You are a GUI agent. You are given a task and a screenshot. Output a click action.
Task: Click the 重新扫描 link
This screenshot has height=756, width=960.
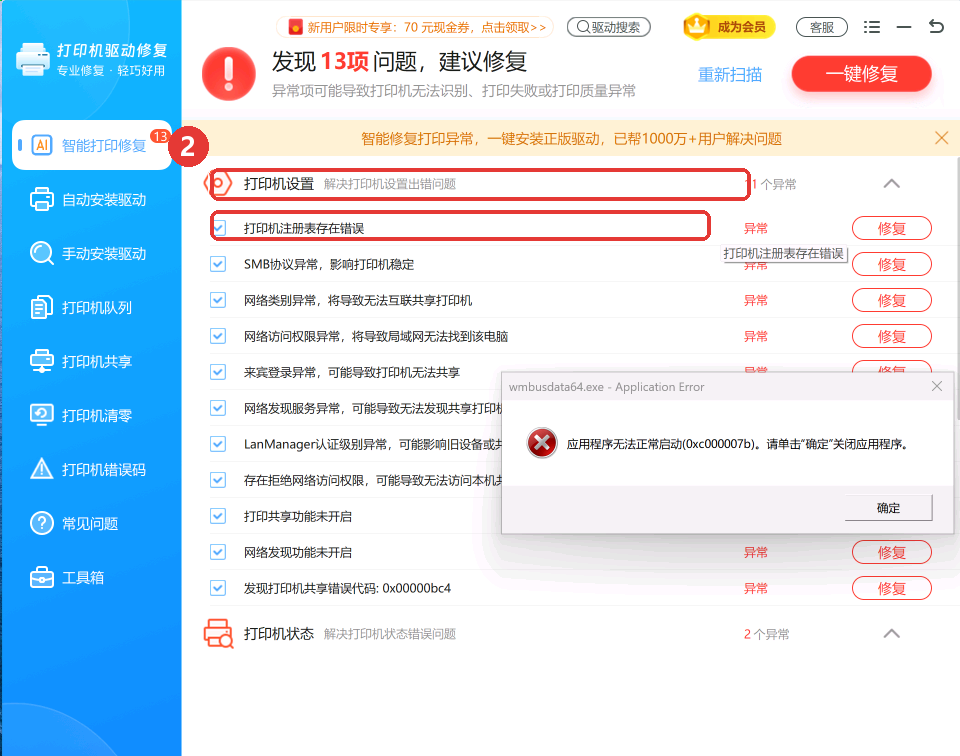click(730, 75)
